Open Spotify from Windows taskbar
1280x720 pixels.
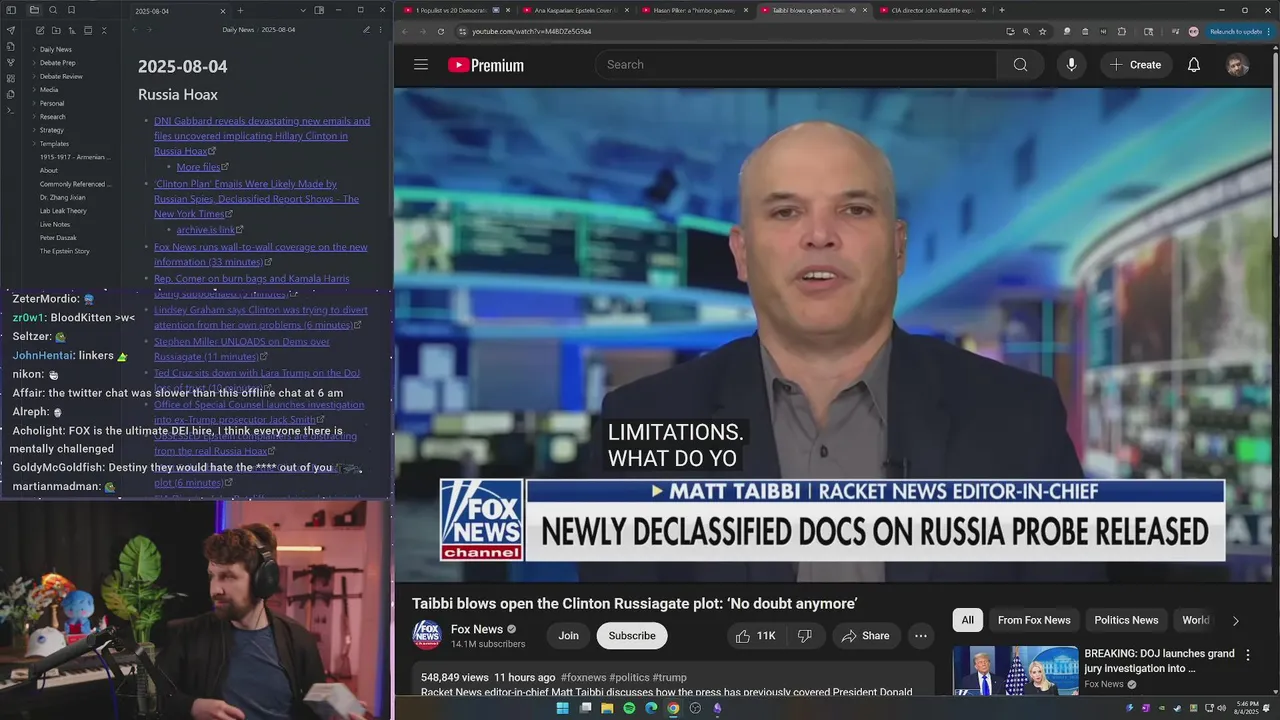[x=629, y=708]
